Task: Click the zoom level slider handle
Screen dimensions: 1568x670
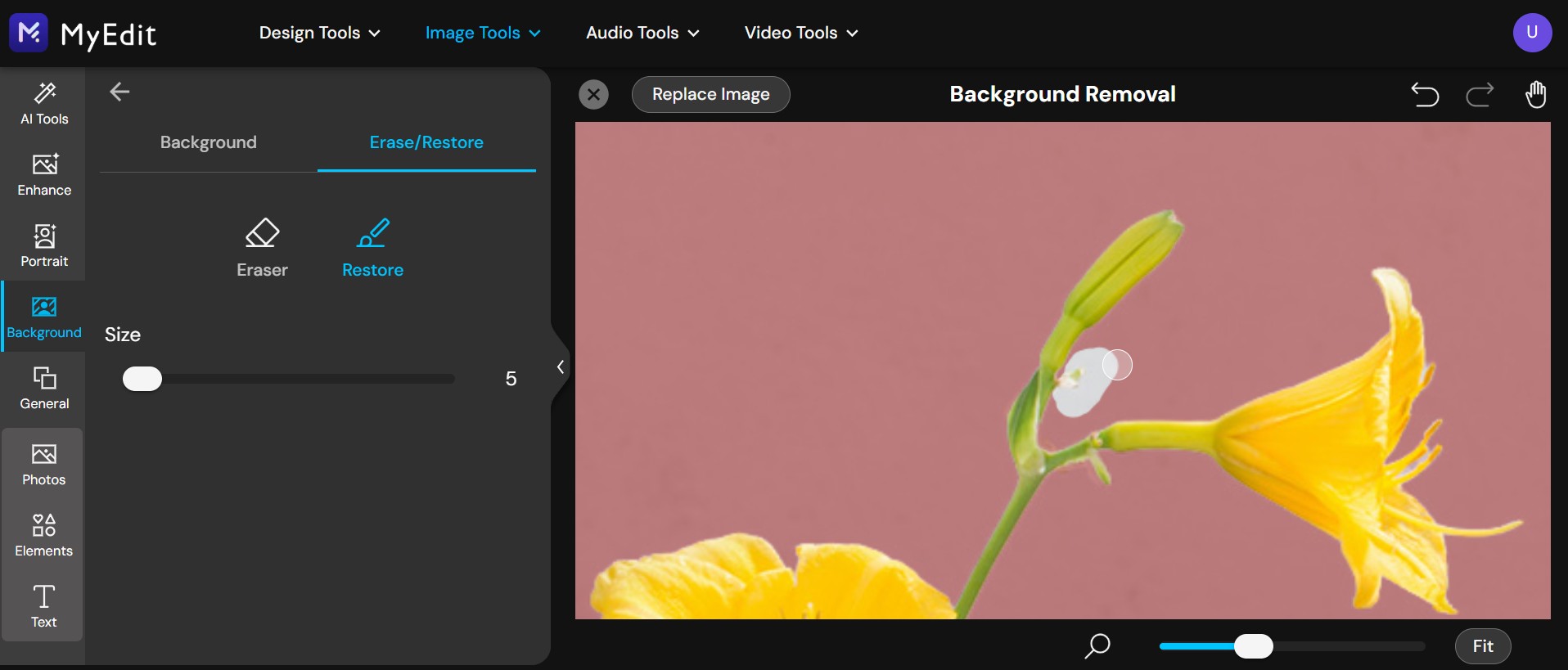Action: [1253, 646]
